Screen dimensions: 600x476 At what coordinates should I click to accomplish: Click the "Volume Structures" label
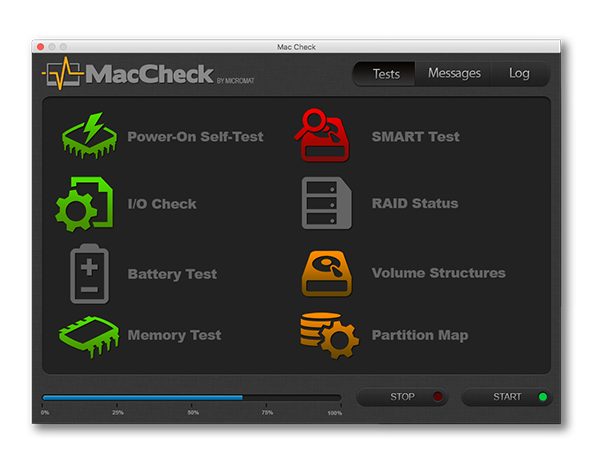pos(439,273)
